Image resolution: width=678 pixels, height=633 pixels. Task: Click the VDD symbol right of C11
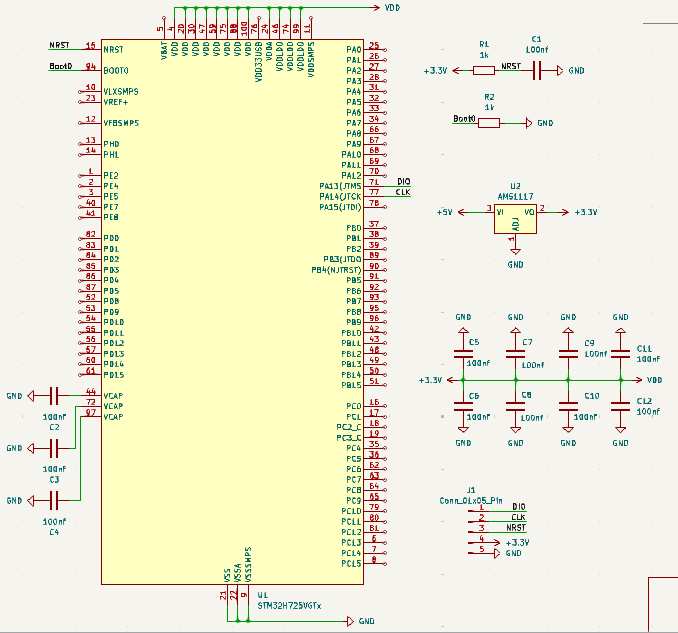tap(648, 380)
